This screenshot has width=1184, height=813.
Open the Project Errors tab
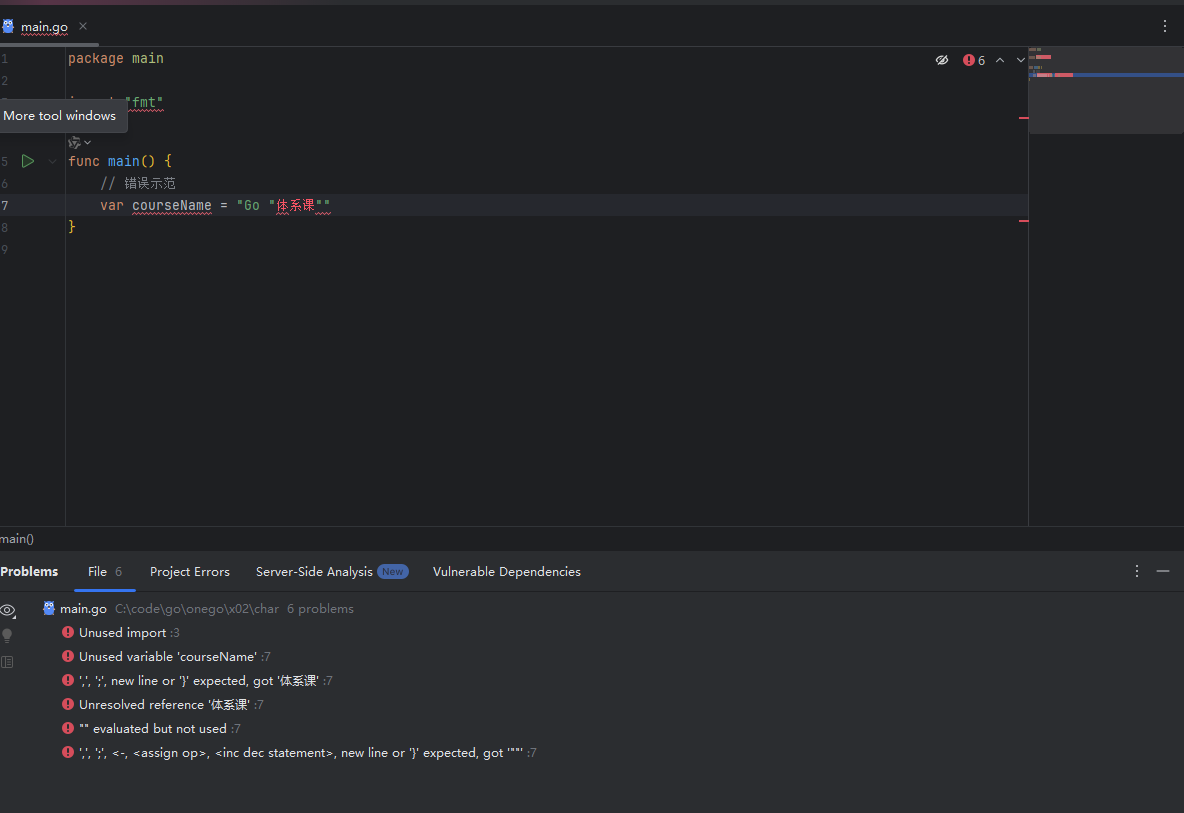(190, 571)
